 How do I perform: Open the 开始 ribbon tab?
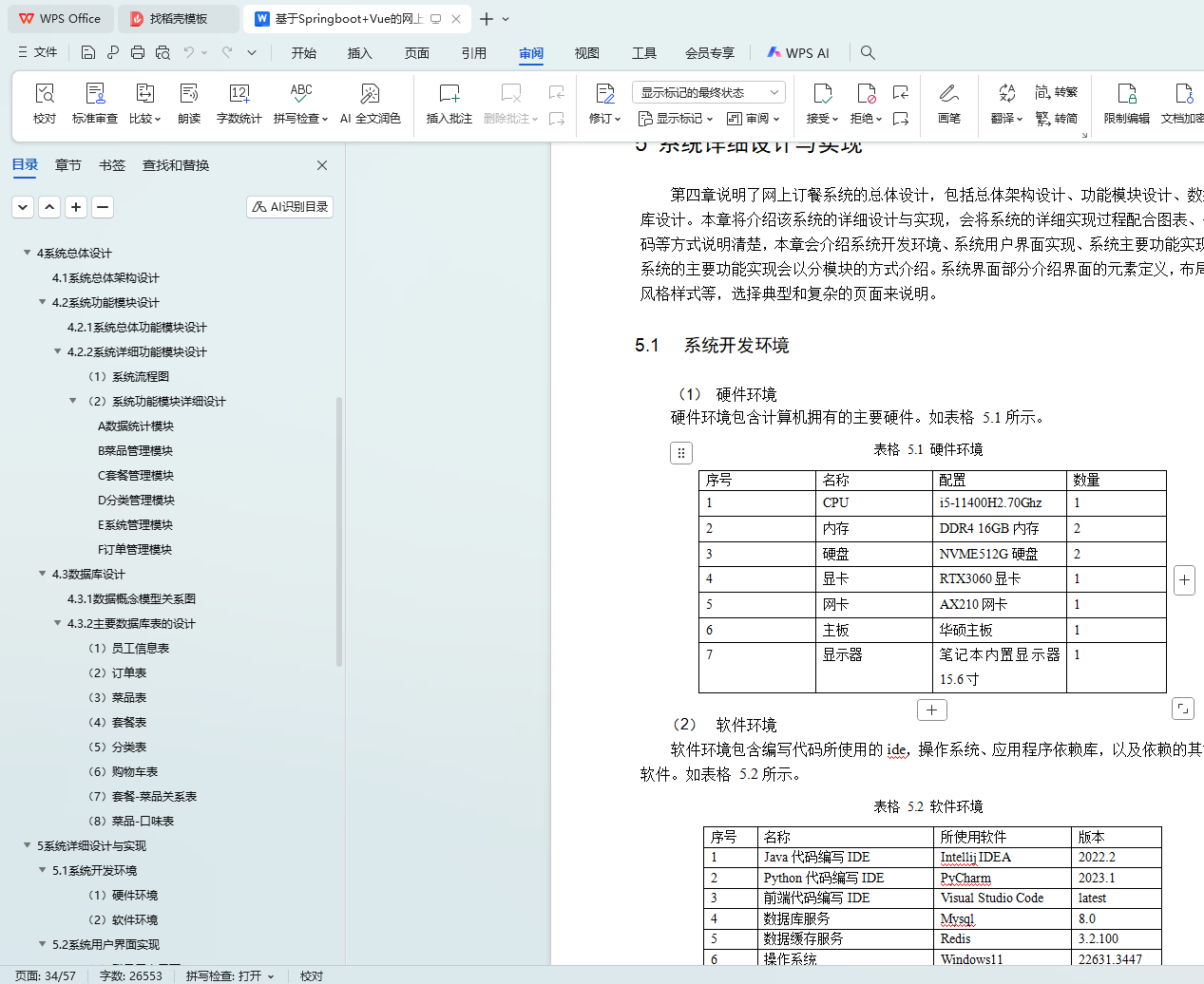(x=304, y=53)
